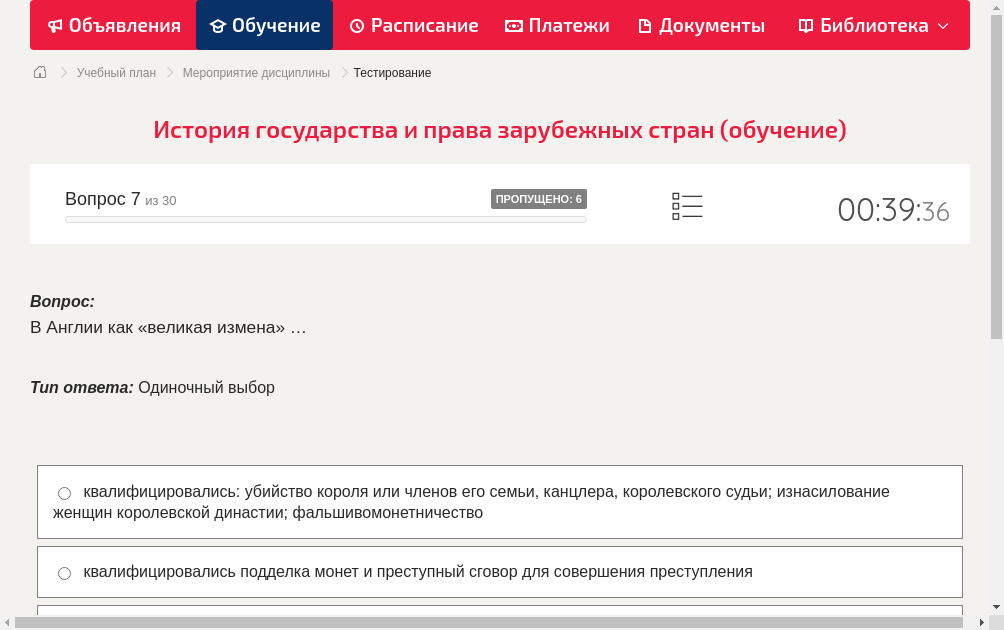Open the home breadcrumb icon

click(39, 72)
